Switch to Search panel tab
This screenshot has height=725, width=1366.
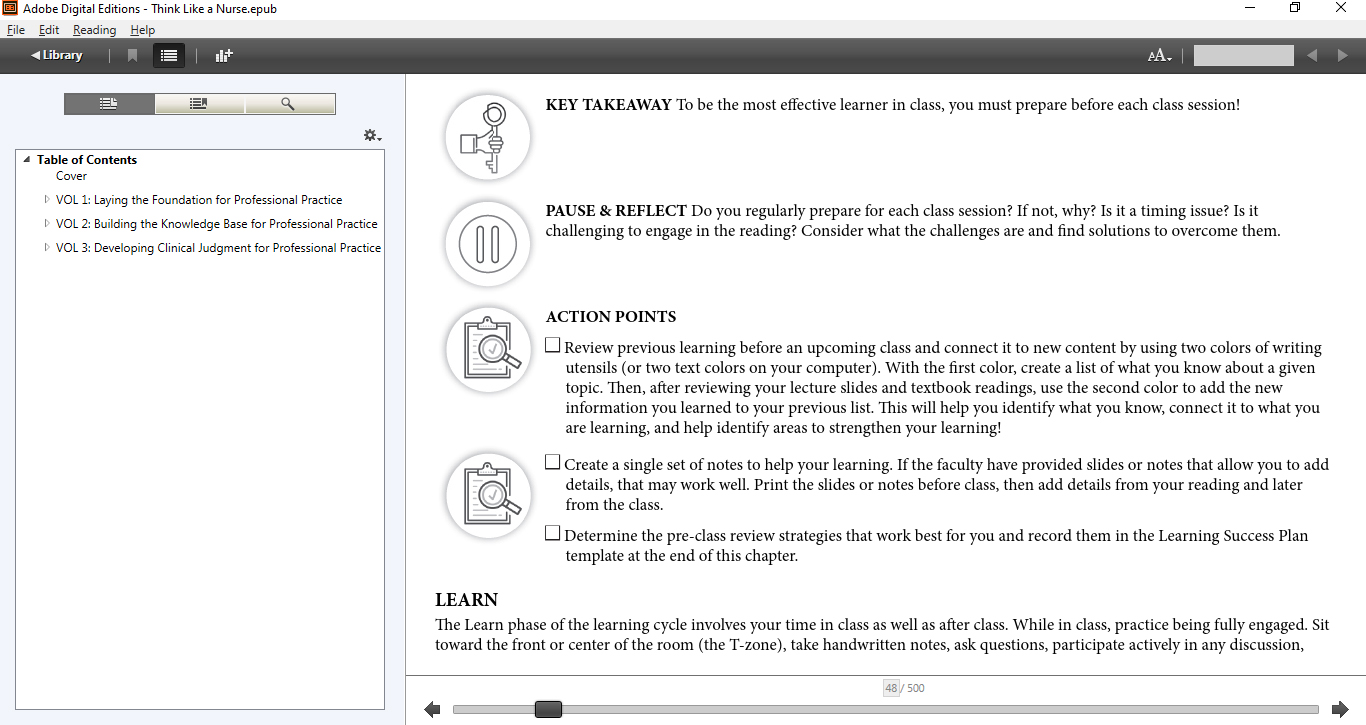(289, 104)
